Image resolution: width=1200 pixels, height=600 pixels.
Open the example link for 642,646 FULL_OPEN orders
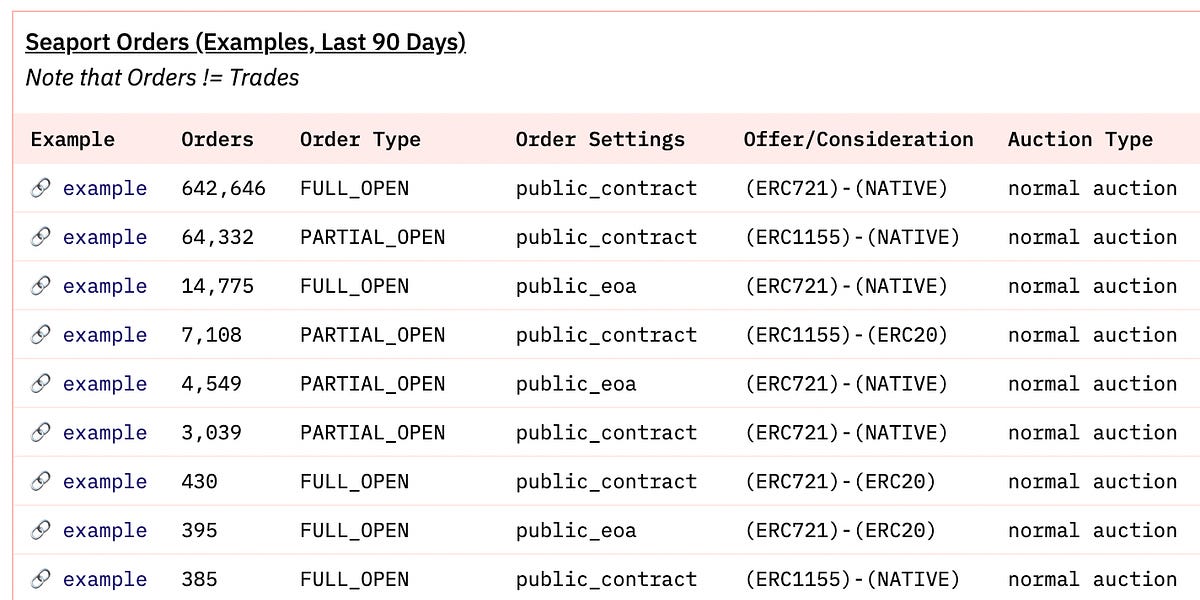pyautogui.click(x=105, y=188)
